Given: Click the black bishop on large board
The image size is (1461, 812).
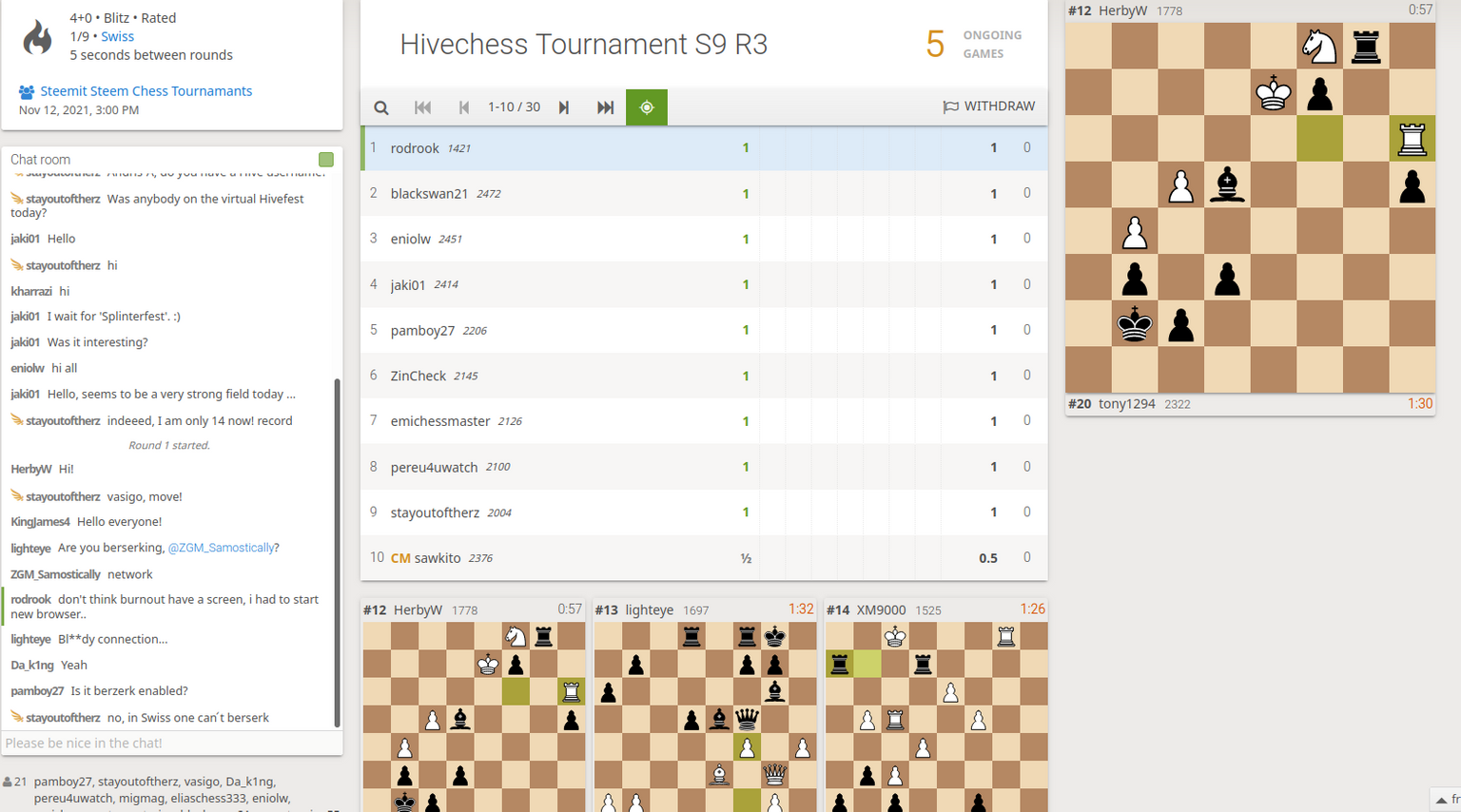Looking at the screenshot, I should (1227, 184).
